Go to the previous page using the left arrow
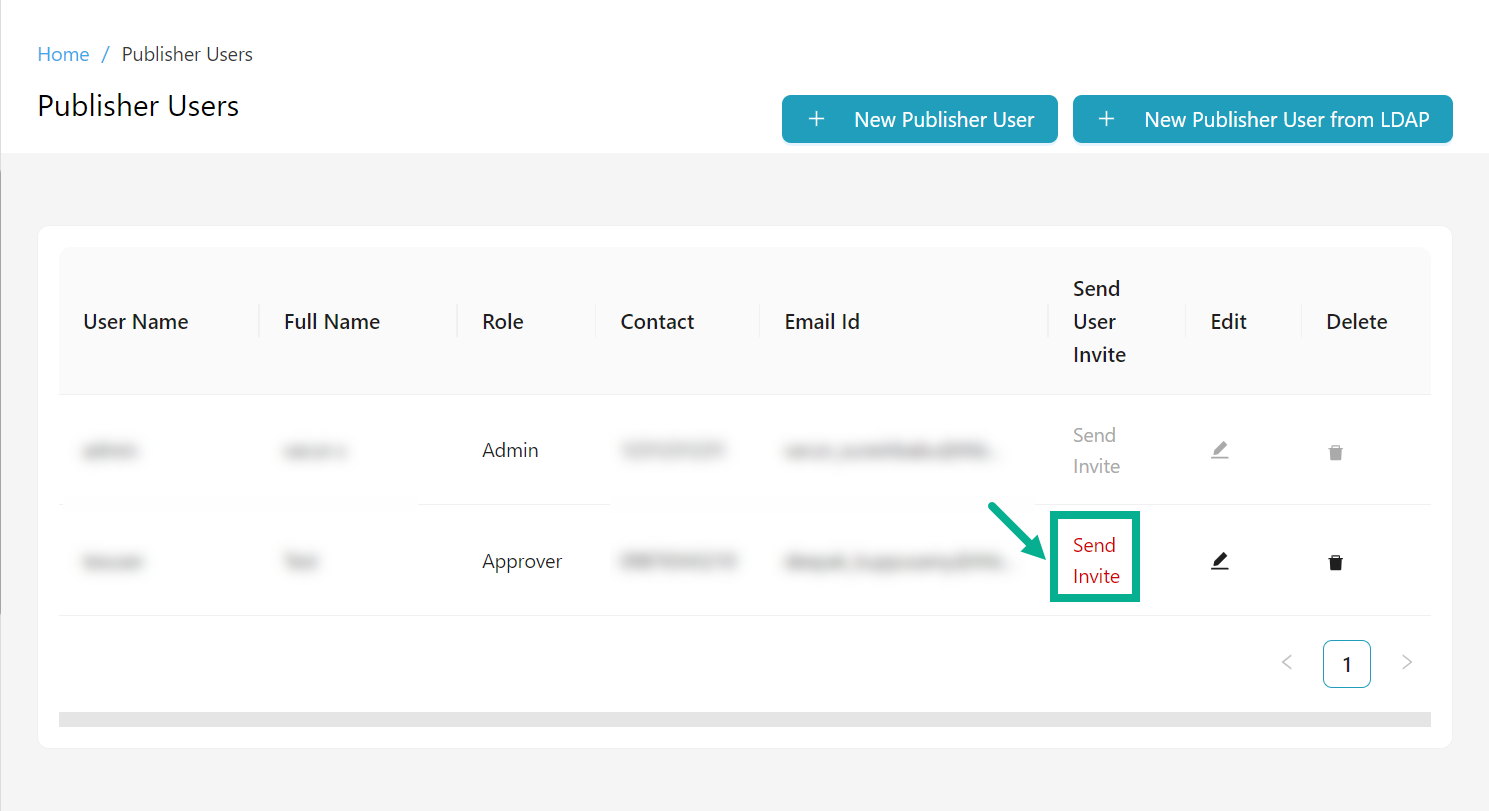The image size is (1489, 811). pyautogui.click(x=1287, y=662)
